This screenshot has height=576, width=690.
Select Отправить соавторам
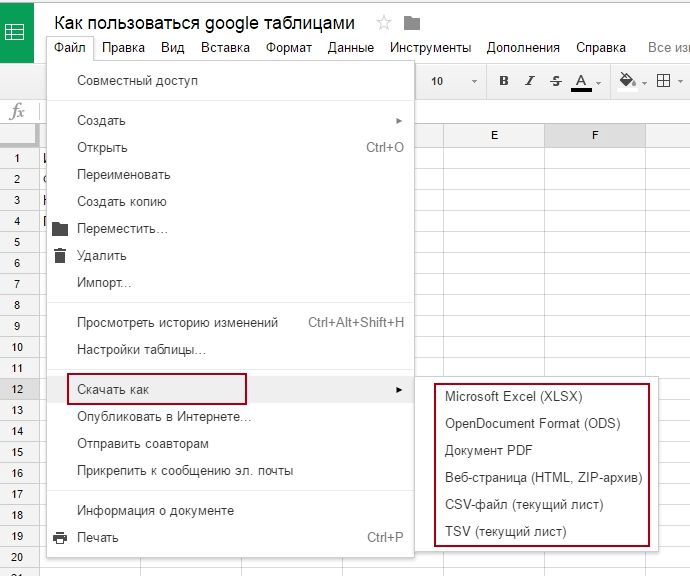pyautogui.click(x=231, y=444)
